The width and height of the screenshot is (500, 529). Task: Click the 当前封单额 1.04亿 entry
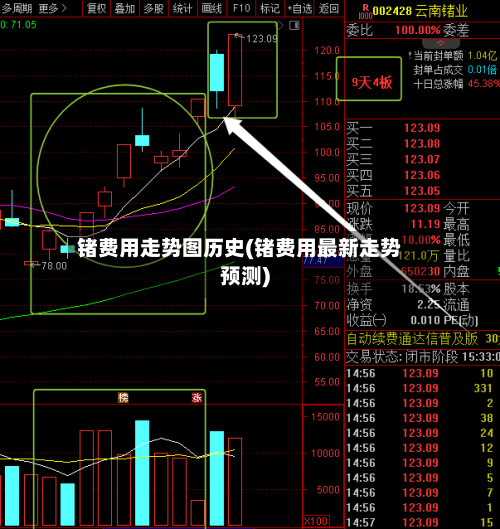455,55
